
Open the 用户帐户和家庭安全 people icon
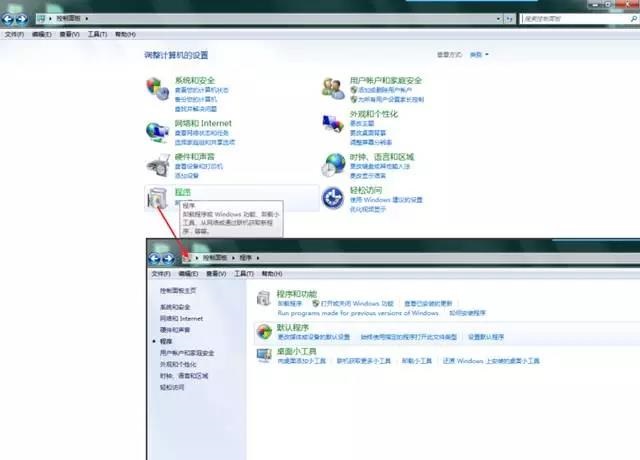pos(333,89)
